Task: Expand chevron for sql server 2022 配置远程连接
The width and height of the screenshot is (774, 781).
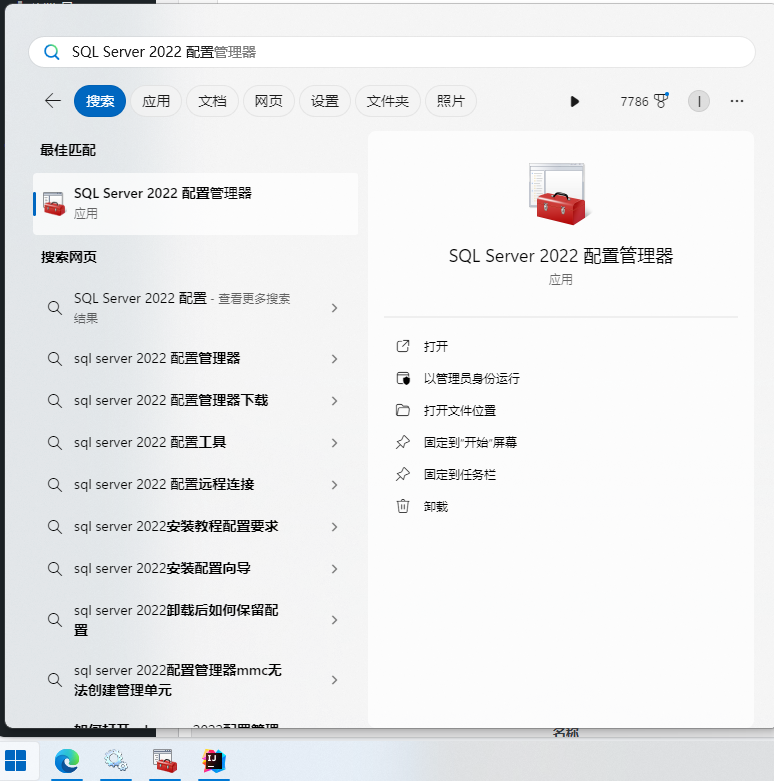Action: [x=334, y=485]
